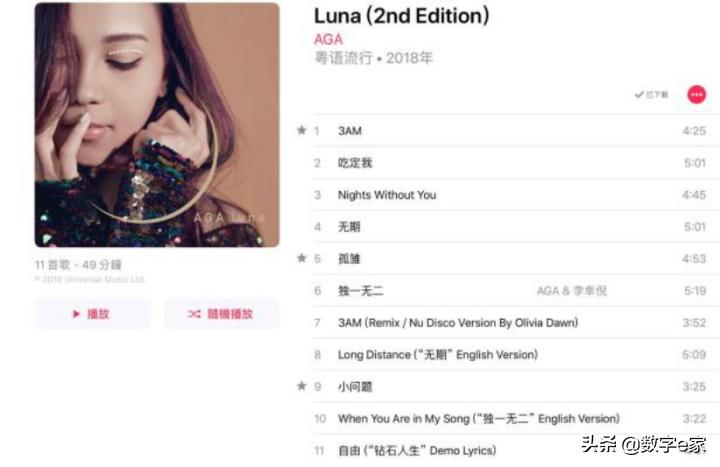The height and width of the screenshot is (467, 720).
Task: Click the play triangle in 播放 button
Action: 77,314
